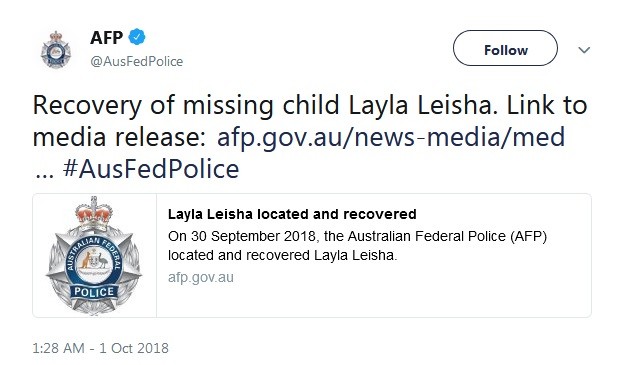
Task: Click the AFP profile avatar badge
Action: [x=56, y=50]
